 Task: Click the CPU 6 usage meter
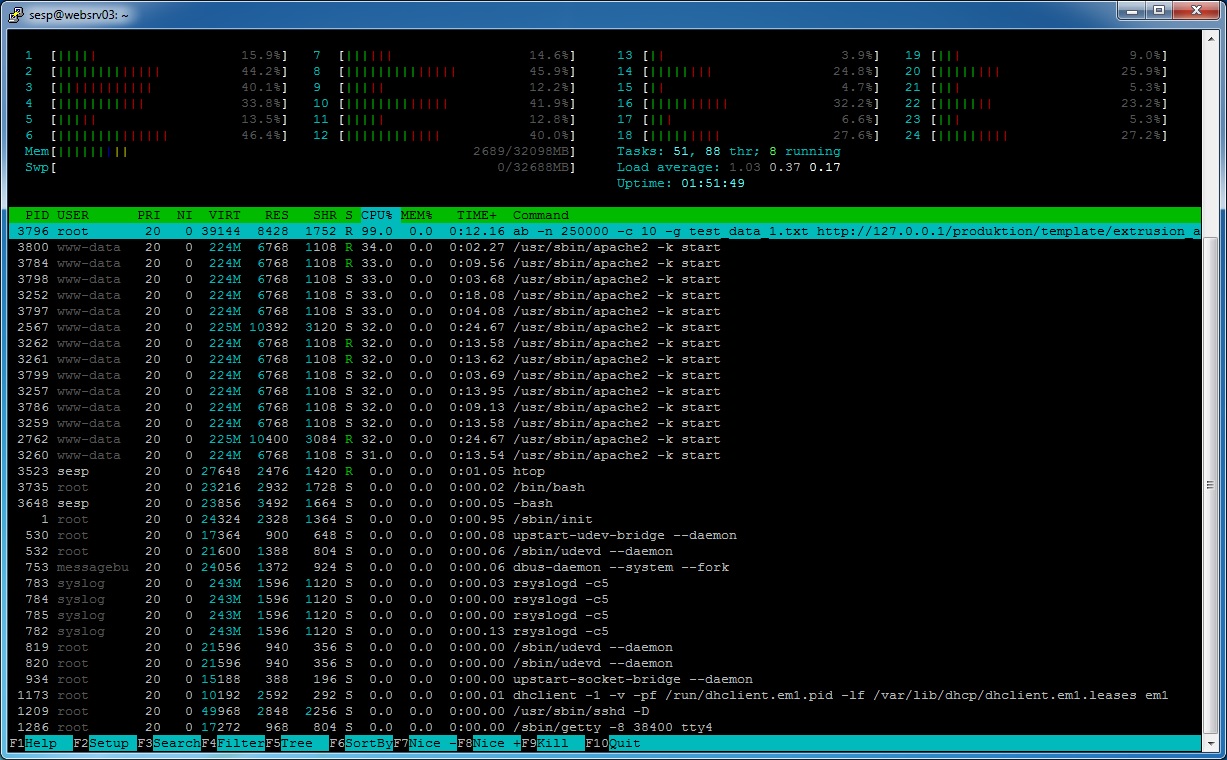tap(156, 135)
